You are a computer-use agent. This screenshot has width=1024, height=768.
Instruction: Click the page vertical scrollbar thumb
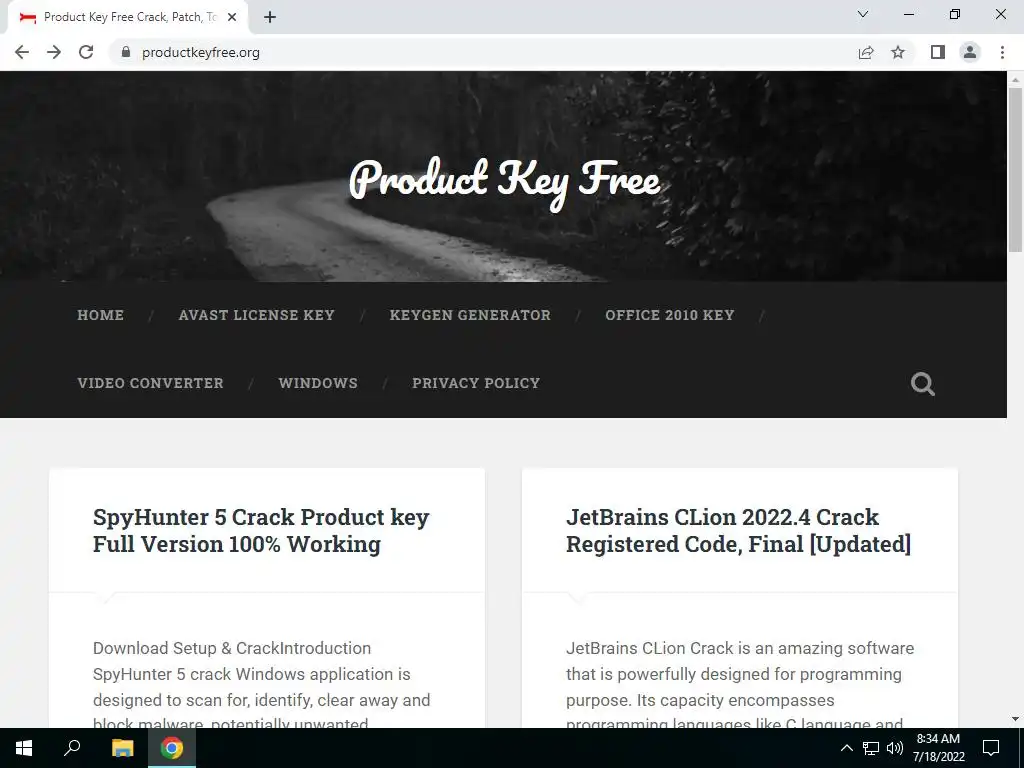tap(1015, 170)
